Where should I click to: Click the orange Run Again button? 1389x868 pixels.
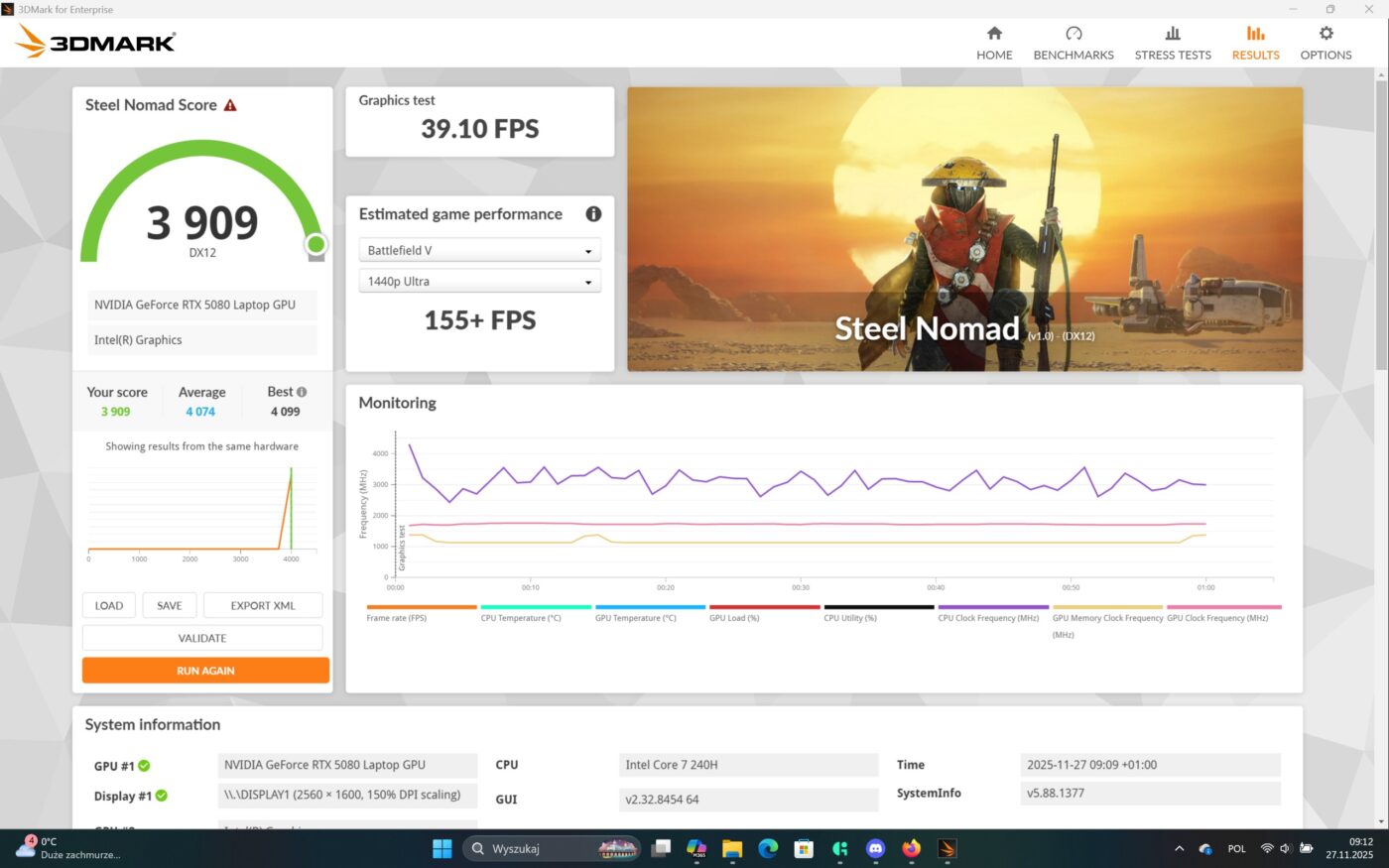pyautogui.click(x=205, y=671)
